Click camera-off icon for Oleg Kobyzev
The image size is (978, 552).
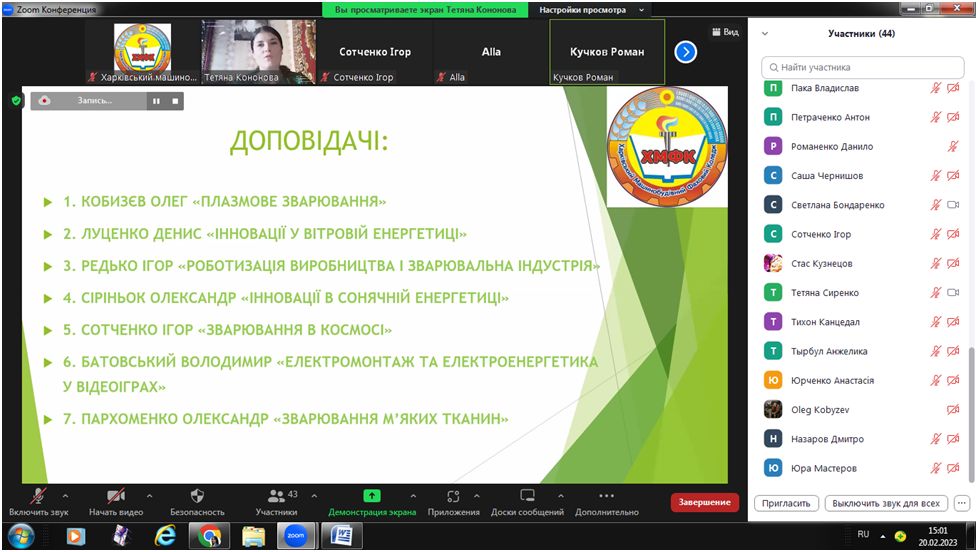(953, 410)
